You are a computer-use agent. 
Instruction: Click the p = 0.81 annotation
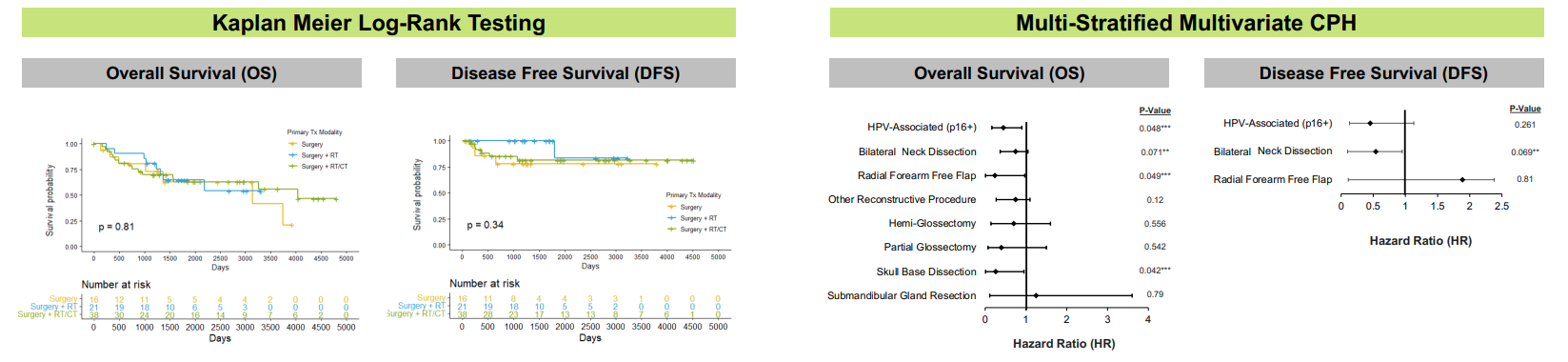coord(116,227)
